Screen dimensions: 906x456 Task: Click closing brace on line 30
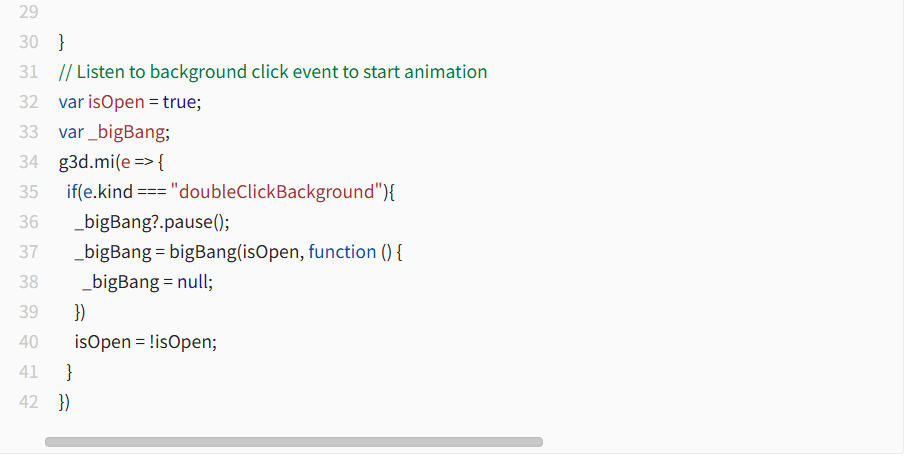tap(62, 42)
